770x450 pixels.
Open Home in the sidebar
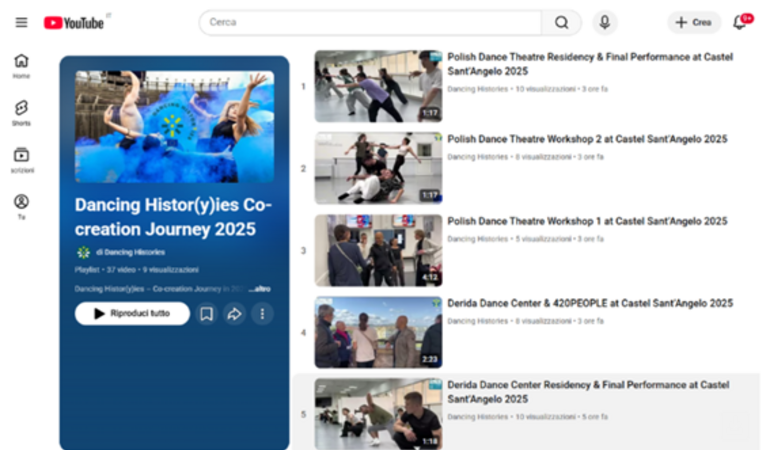click(x=21, y=66)
